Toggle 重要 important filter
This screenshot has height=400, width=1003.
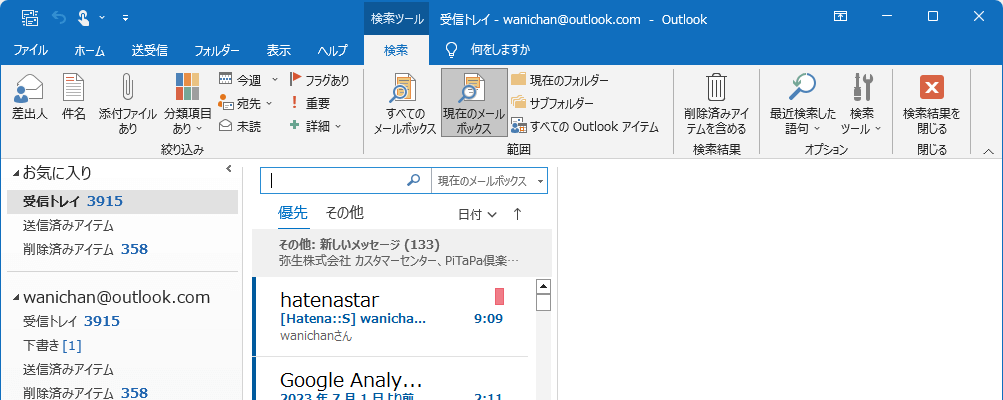(310, 102)
